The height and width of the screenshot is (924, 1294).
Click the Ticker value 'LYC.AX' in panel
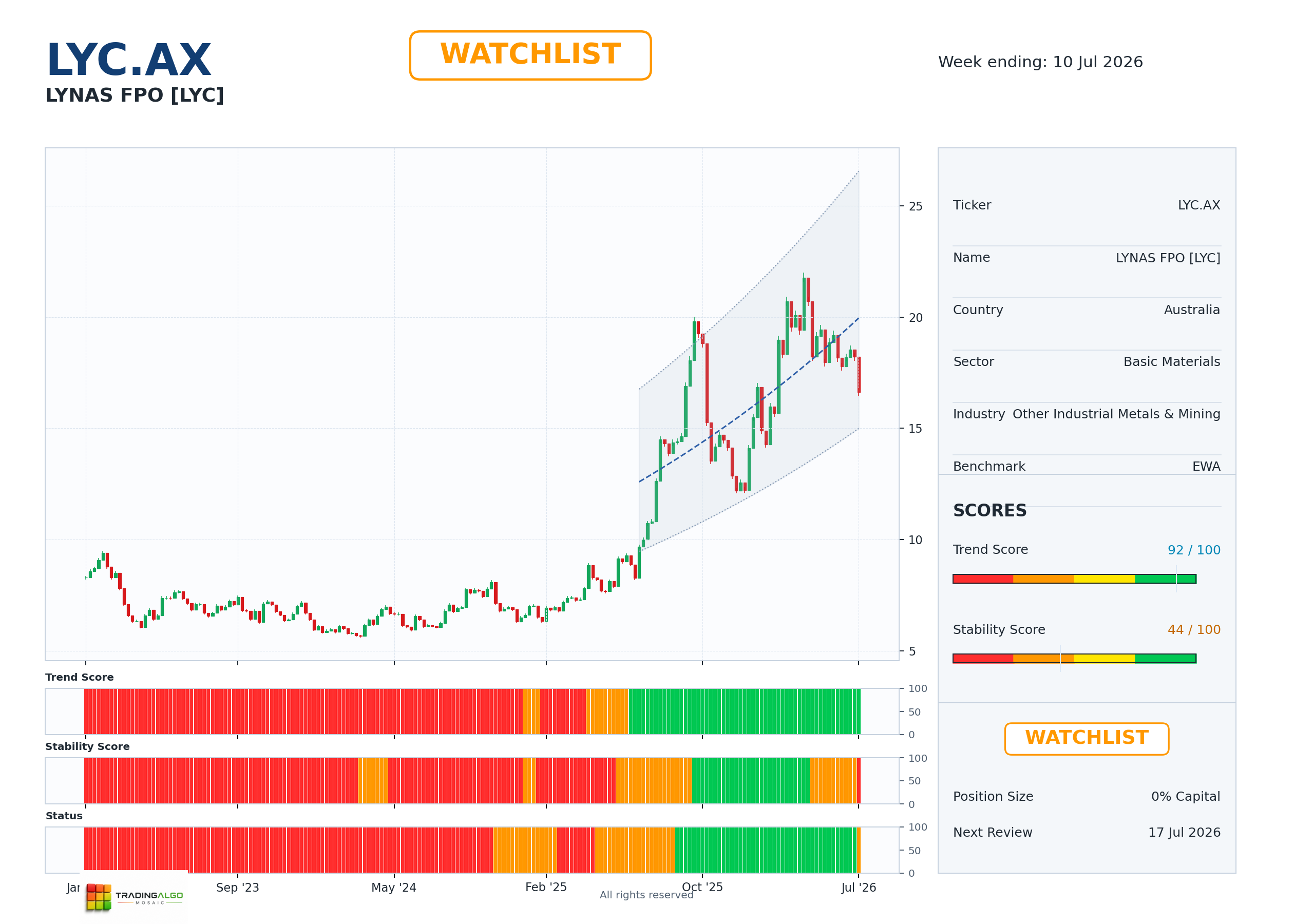tap(1198, 205)
